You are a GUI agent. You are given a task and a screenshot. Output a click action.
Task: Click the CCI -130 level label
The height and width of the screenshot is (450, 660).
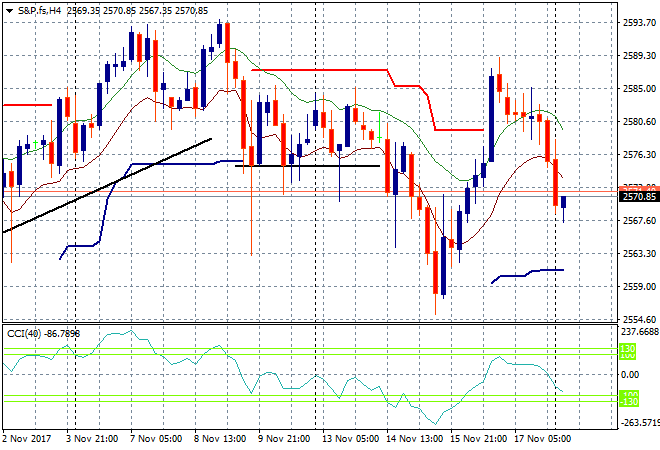[629, 402]
